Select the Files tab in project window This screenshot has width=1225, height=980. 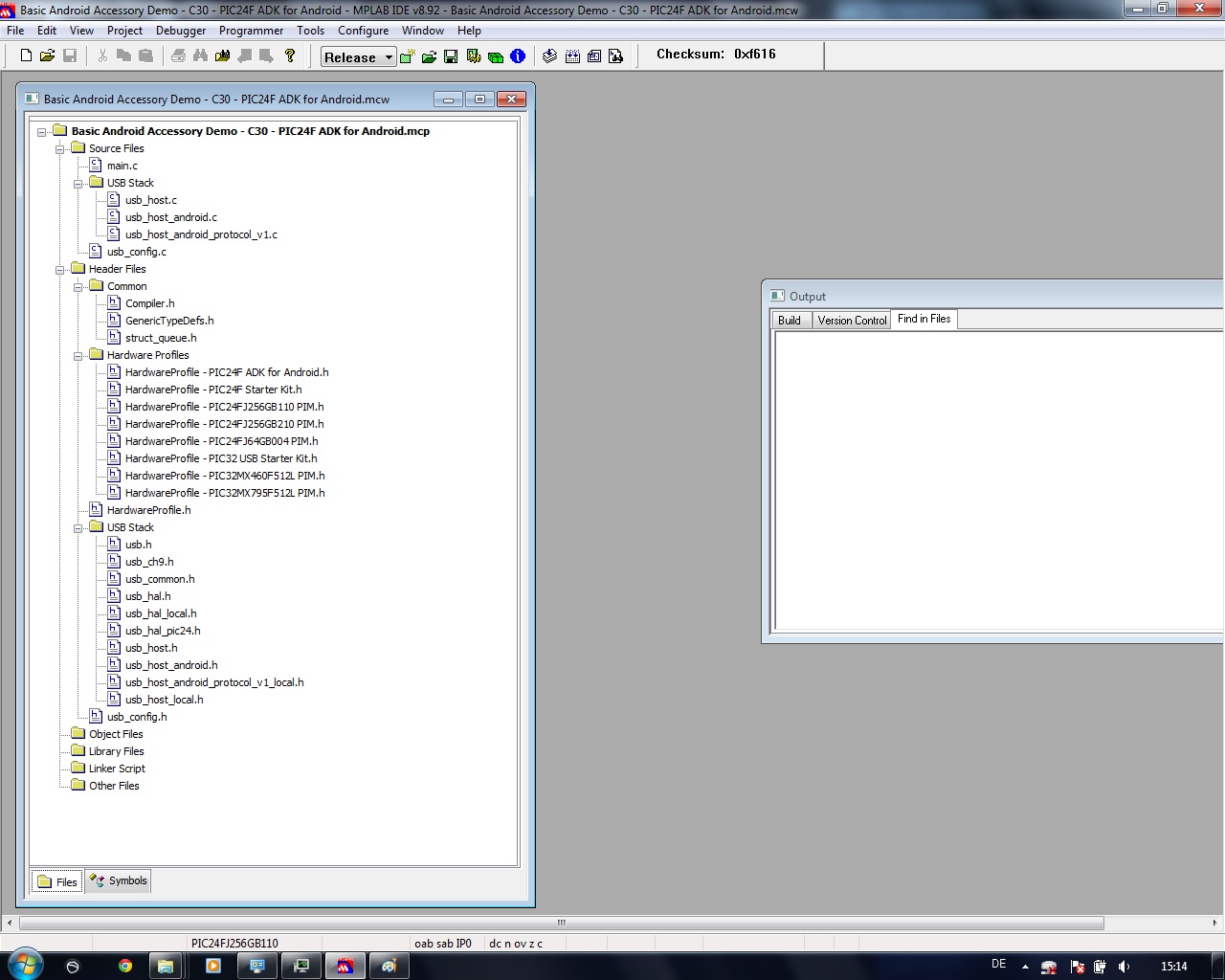point(57,881)
